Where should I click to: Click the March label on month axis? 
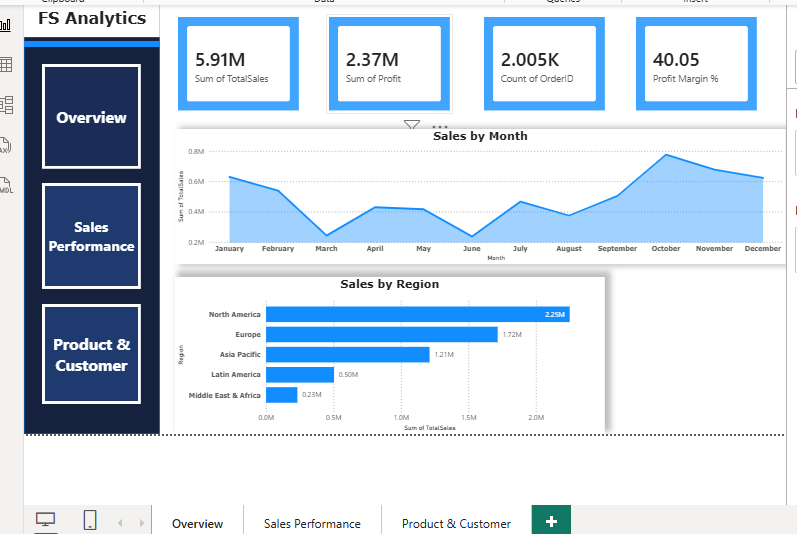tap(326, 248)
